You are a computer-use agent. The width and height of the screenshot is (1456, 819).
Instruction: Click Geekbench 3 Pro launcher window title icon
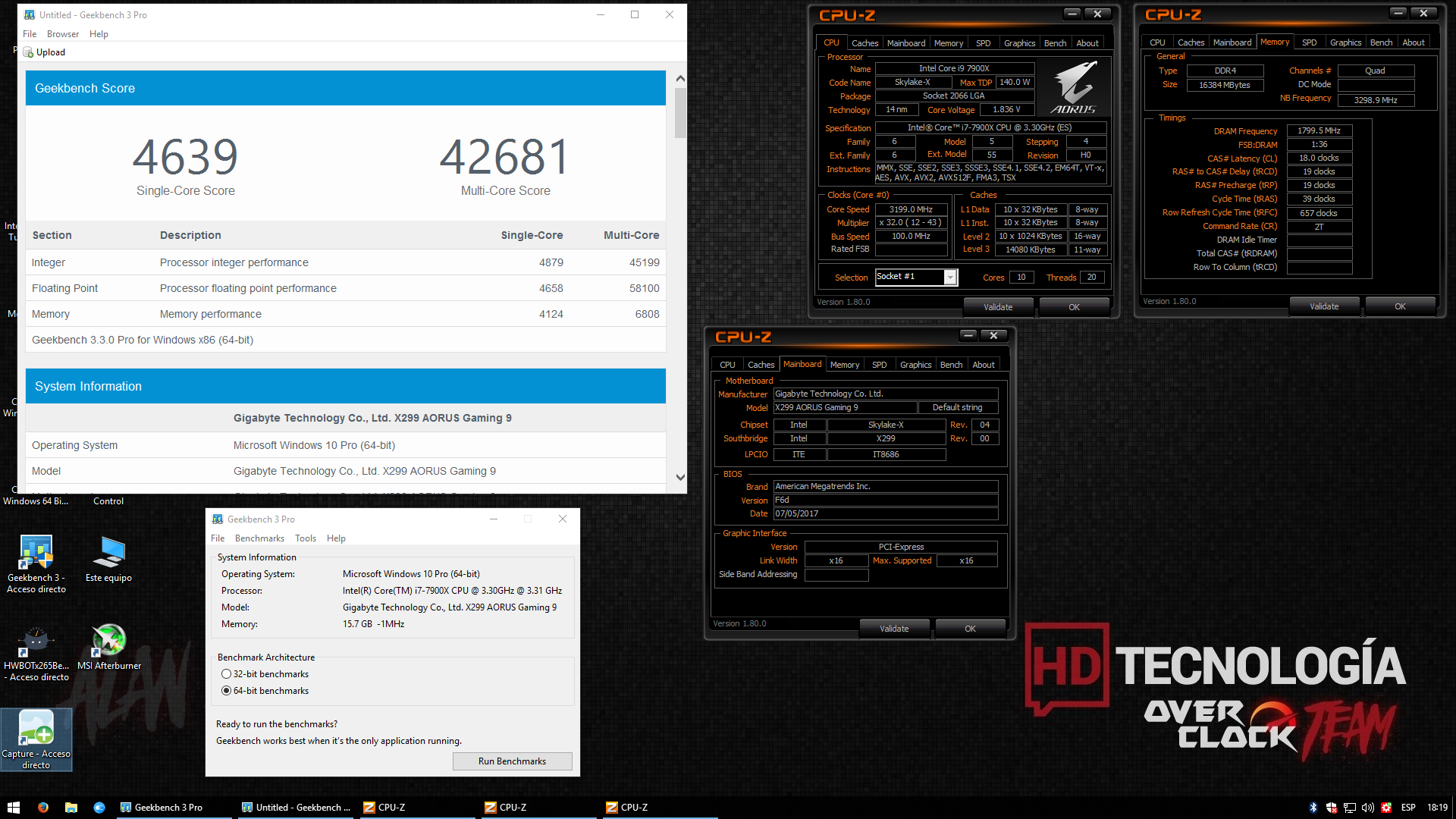[x=218, y=519]
